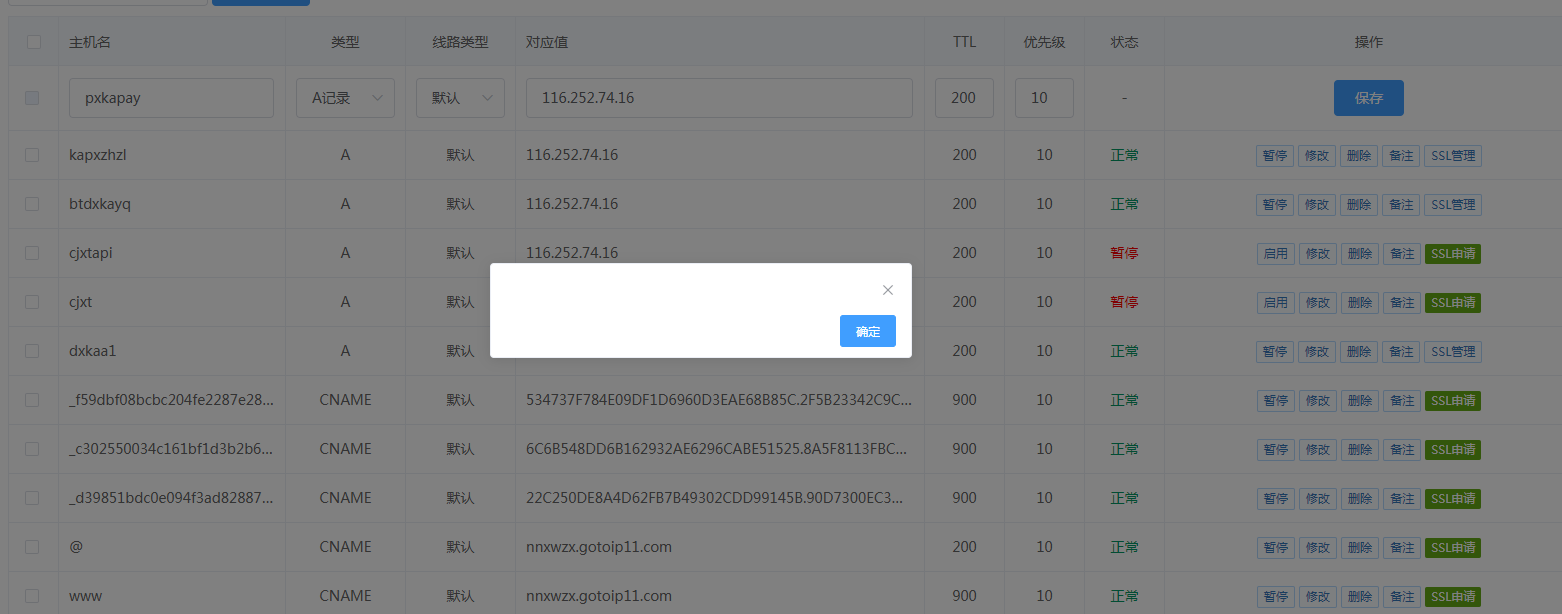Expand the 默认 line type dropdown
Viewport: 1562px width, 614px height.
460,98
